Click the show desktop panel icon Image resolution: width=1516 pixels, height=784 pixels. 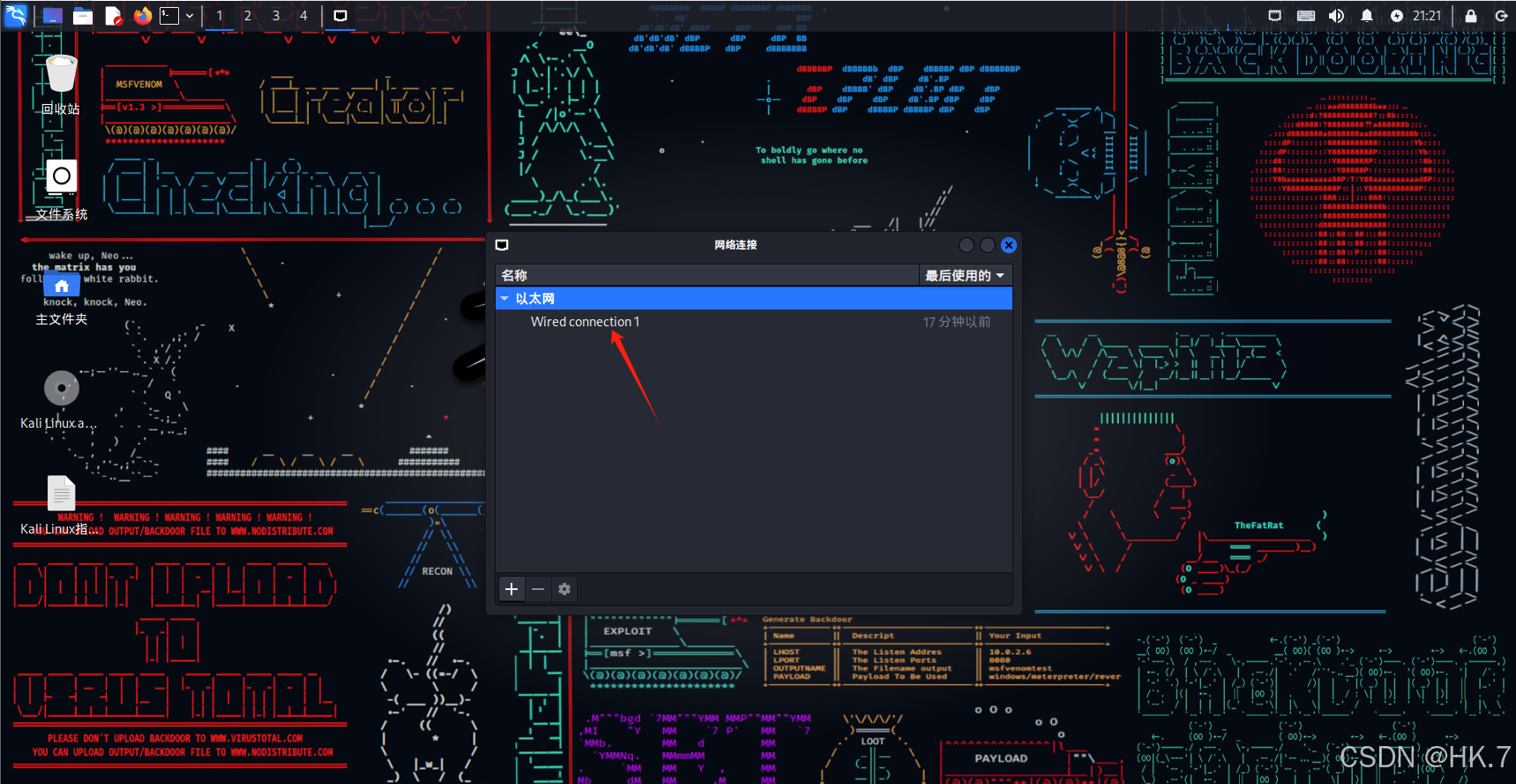(x=52, y=16)
